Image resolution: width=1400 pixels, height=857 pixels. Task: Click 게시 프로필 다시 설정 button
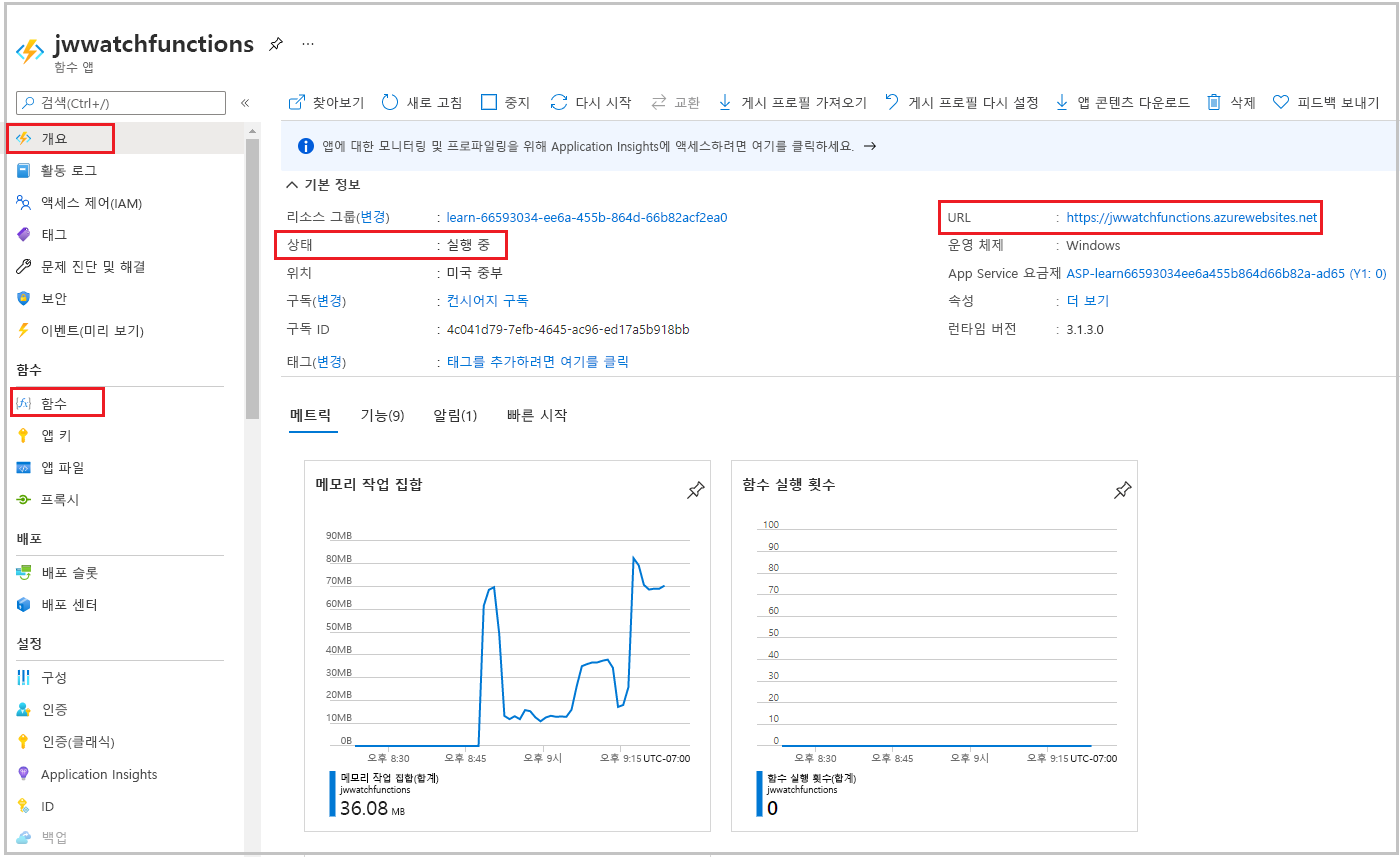coord(962,103)
